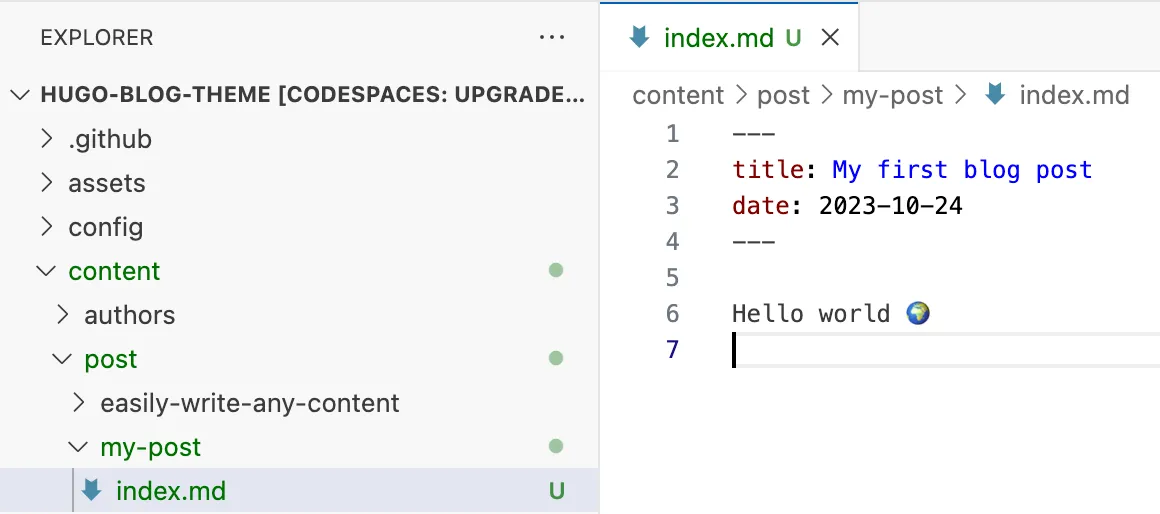This screenshot has width=1160, height=514.
Task: Open easily-write-any-content folder
Action: point(249,403)
